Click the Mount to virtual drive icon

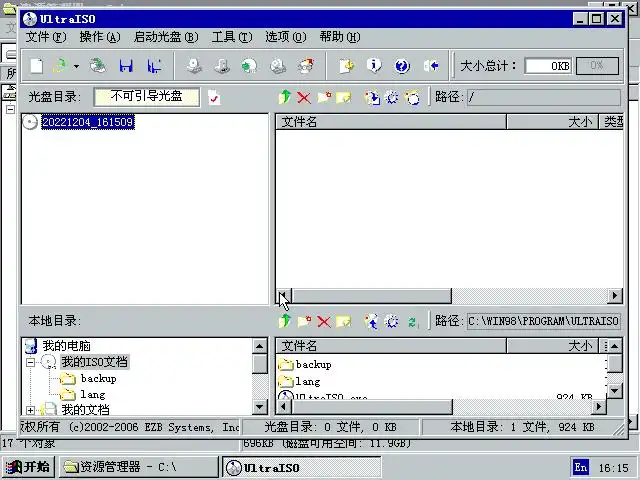click(278, 66)
